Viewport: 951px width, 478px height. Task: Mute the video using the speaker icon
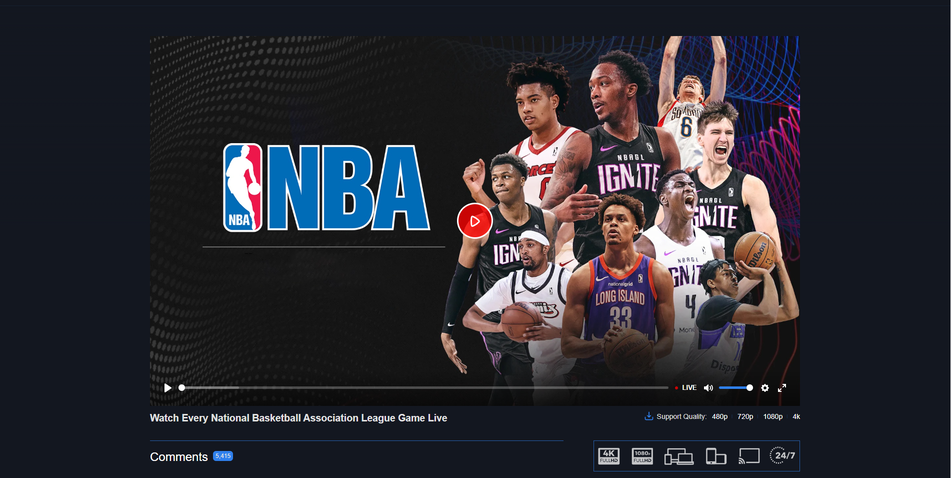708,388
